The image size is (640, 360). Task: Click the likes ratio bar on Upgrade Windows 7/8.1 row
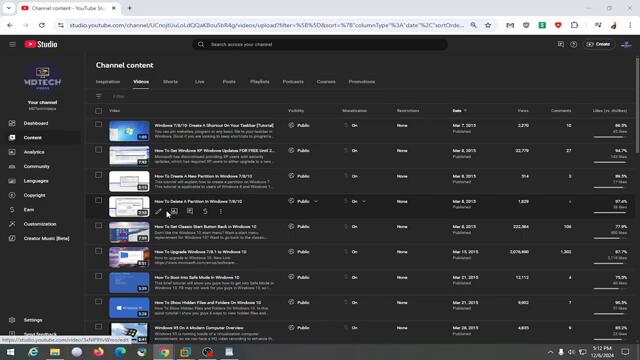coord(610,263)
